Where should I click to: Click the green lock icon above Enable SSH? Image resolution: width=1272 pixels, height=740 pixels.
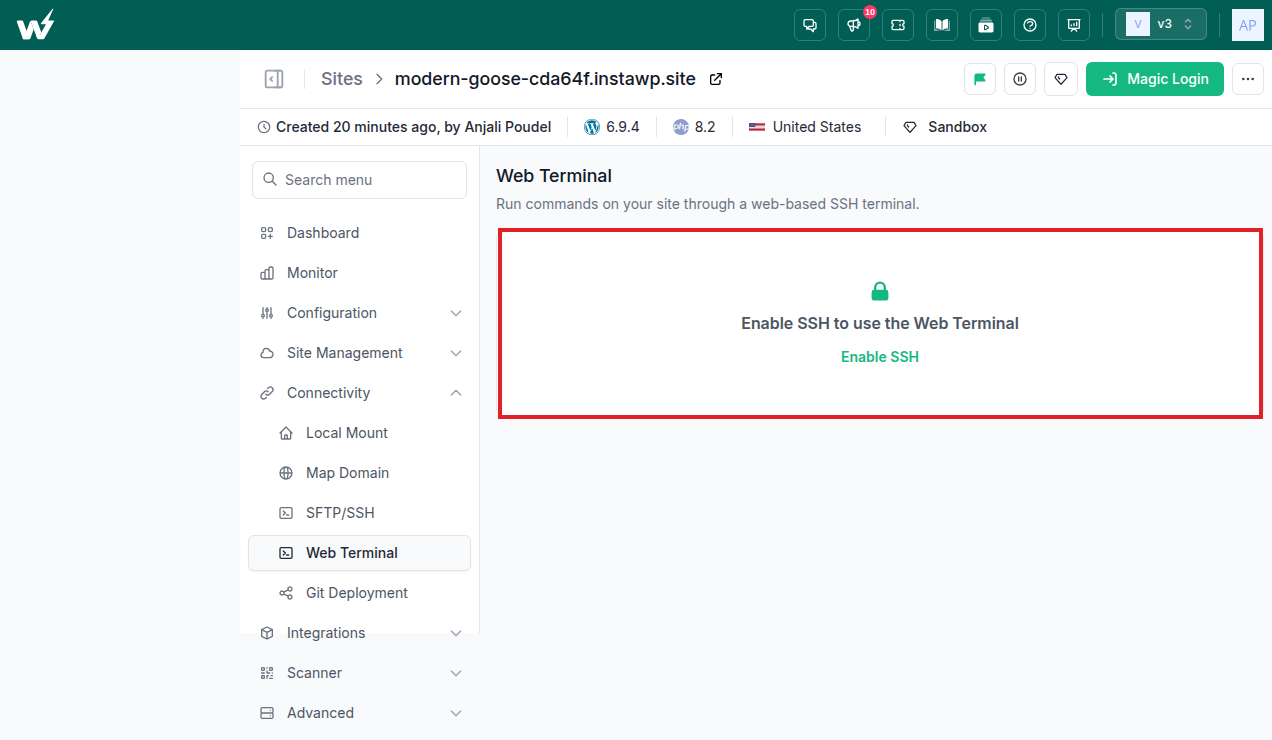tap(880, 292)
